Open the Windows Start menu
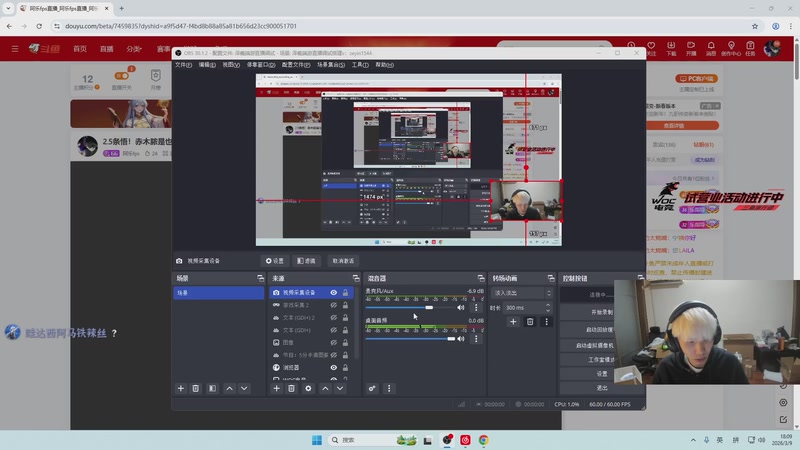 pyautogui.click(x=317, y=440)
